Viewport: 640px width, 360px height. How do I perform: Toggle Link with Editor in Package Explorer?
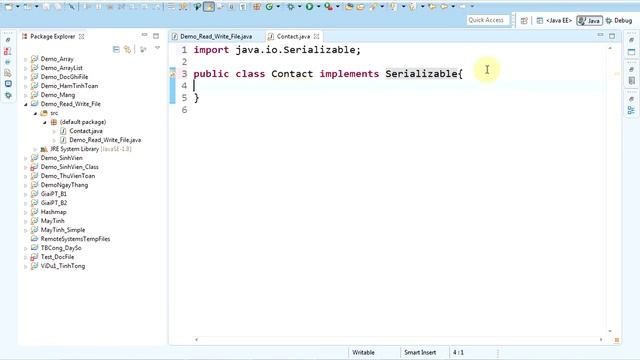click(x=128, y=49)
